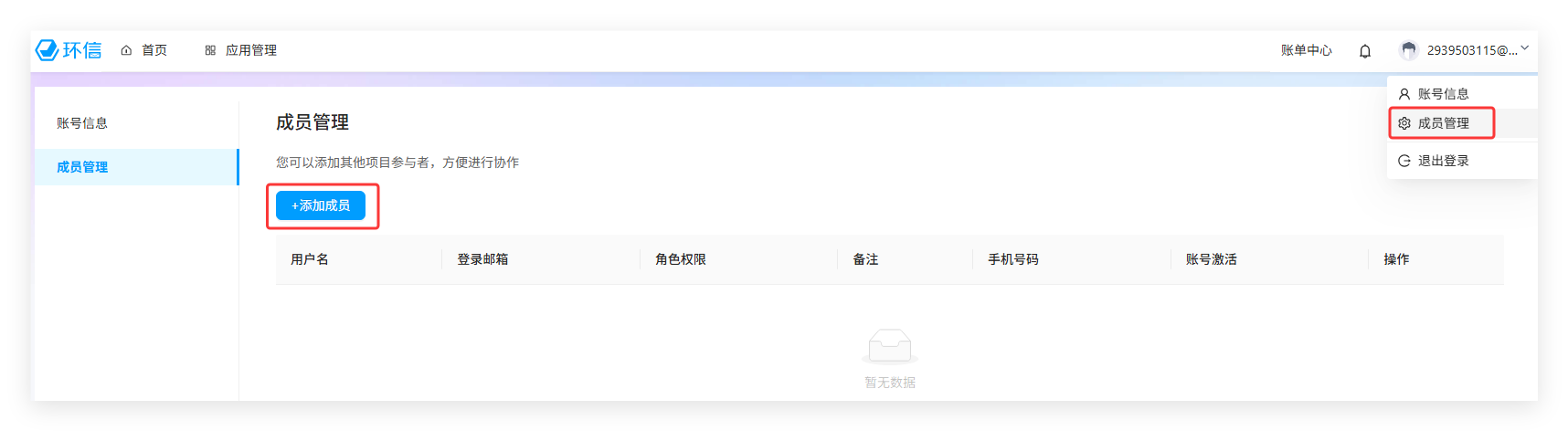Click the logout icon beside 退出登录
Image resolution: width=1568 pixels, height=431 pixels.
point(1404,161)
